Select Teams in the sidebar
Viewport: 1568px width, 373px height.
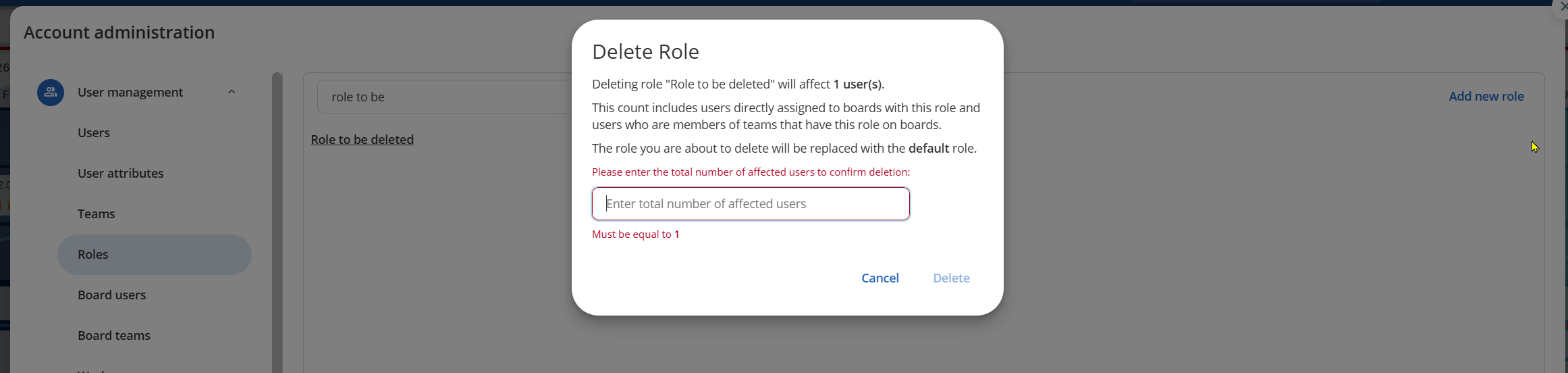point(97,214)
